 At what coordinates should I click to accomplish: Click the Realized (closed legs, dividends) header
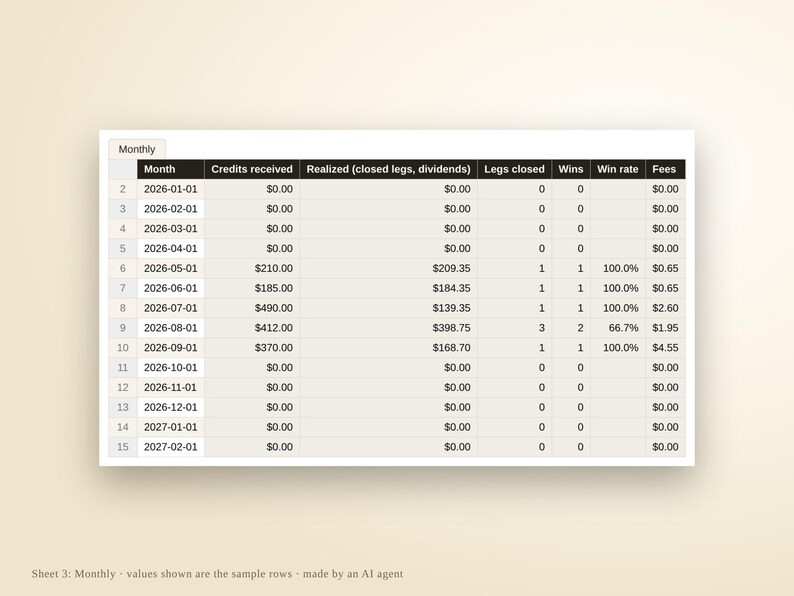[x=388, y=169]
